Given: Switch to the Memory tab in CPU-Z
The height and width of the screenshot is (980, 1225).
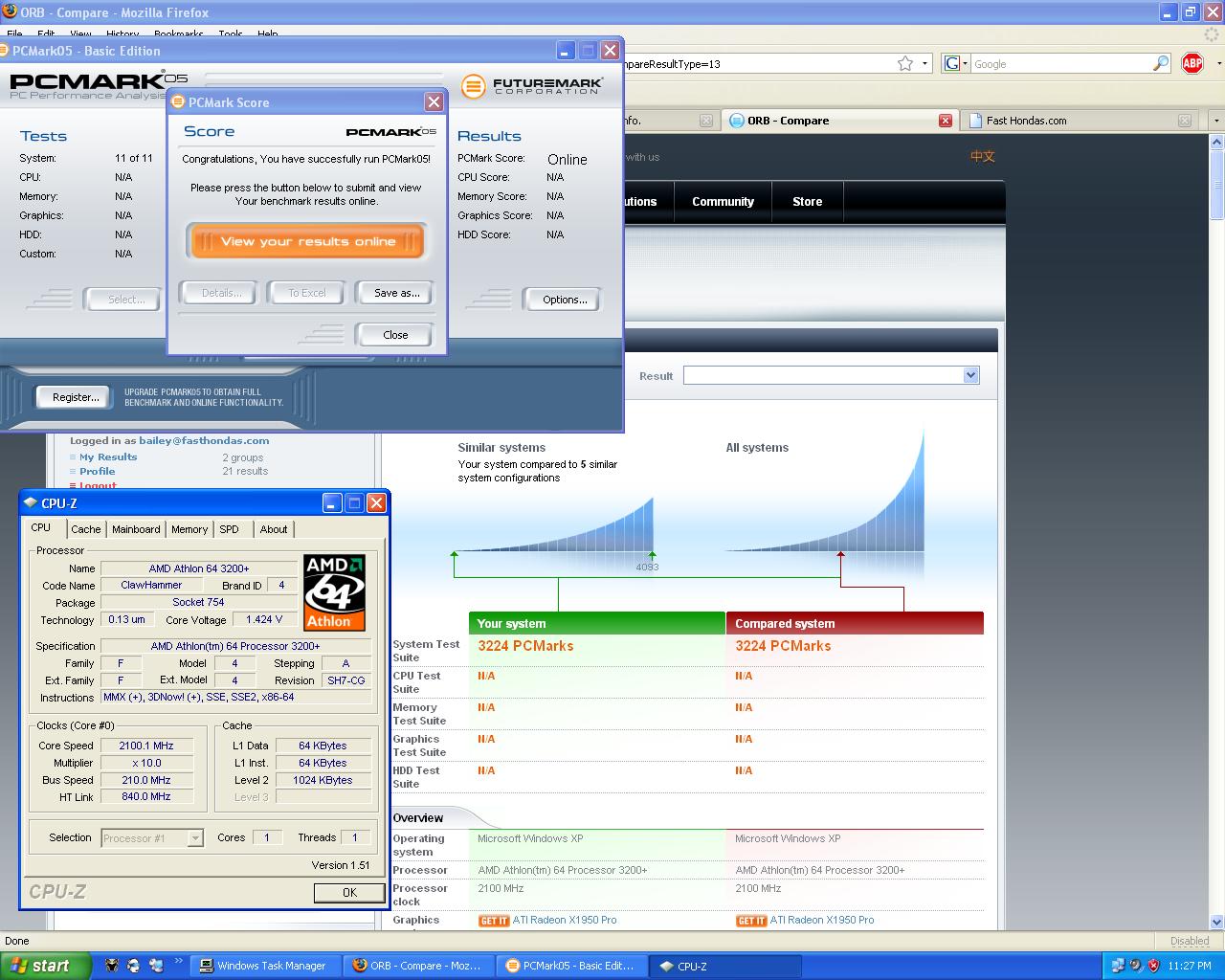Looking at the screenshot, I should 189,529.
